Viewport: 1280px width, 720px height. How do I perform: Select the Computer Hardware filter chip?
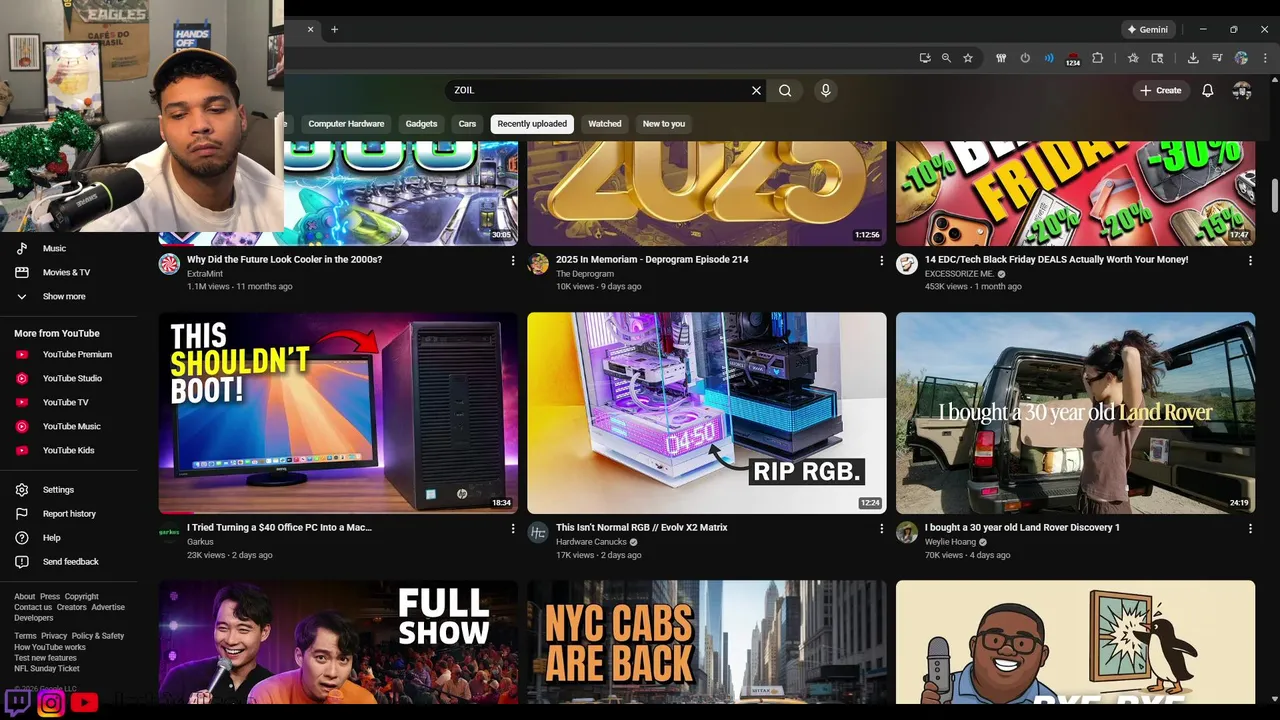click(346, 124)
